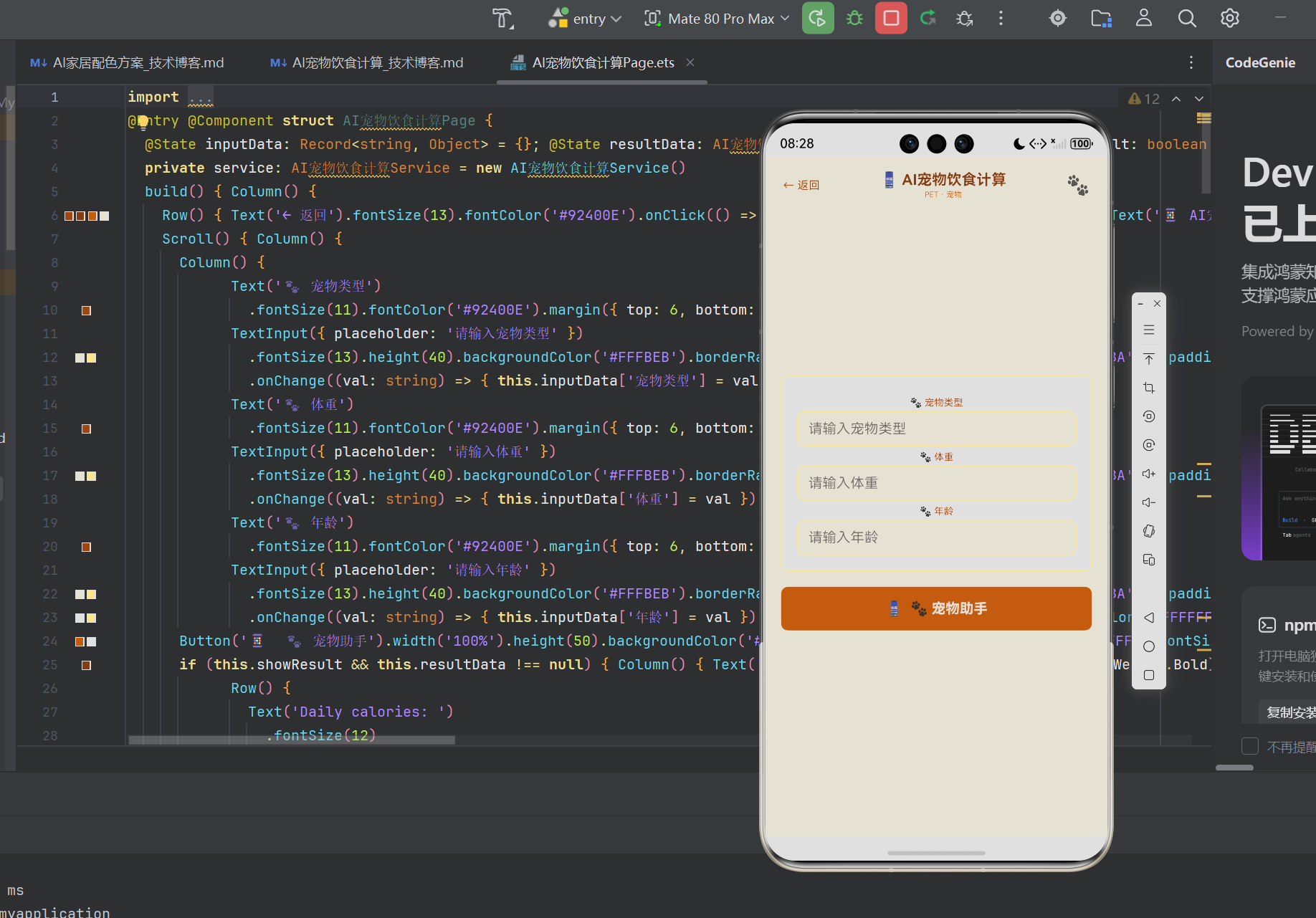Viewport: 1316px width, 918px height.
Task: Click the emulator volume up icon
Action: [1149, 474]
